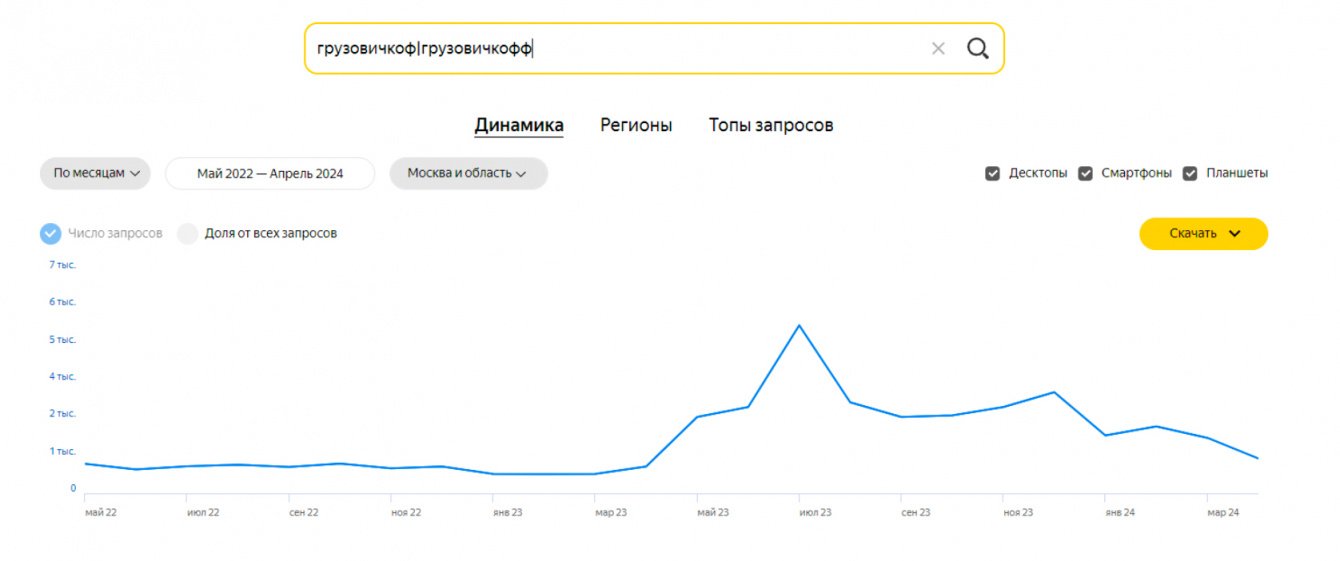Viewport: 1340px width, 561px height.
Task: Uncheck the Десктопы checkbox
Action: click(x=993, y=173)
